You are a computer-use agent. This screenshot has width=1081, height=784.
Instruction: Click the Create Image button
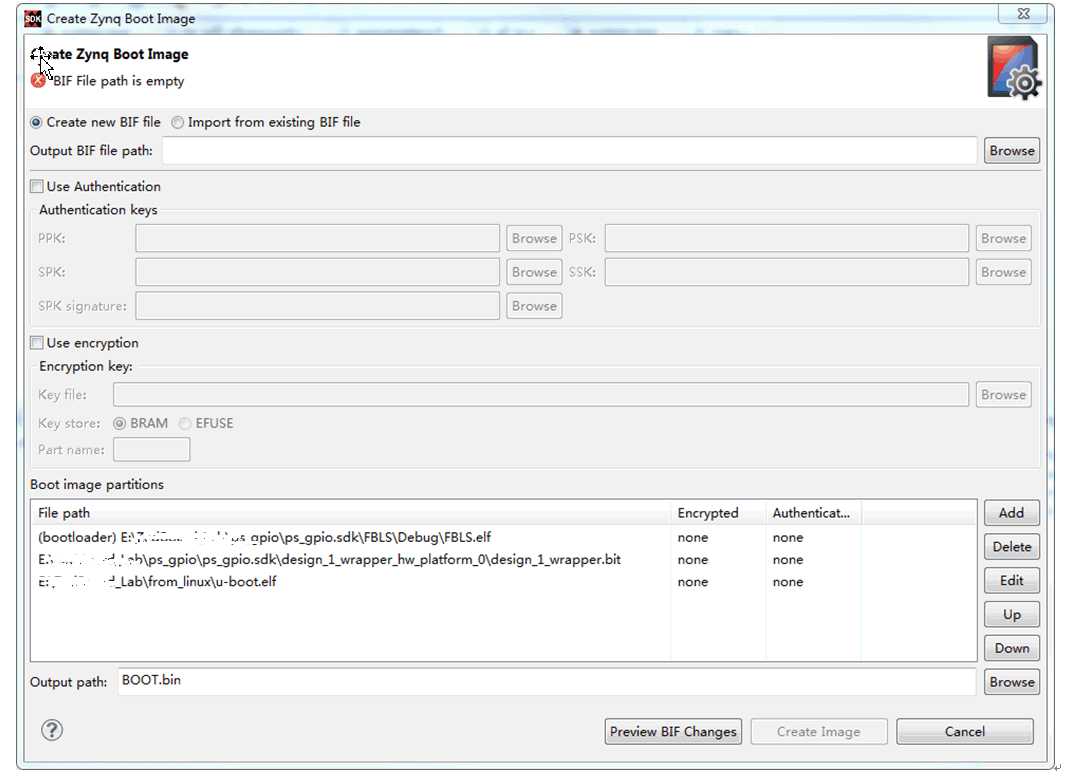tap(818, 732)
